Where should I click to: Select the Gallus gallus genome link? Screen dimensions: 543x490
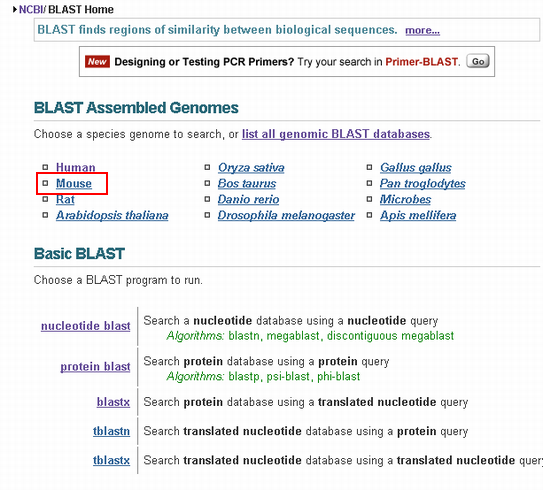[x=416, y=167]
